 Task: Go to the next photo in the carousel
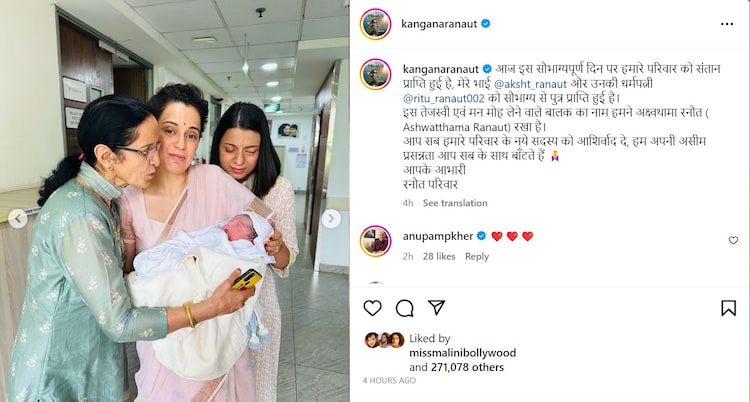(331, 219)
